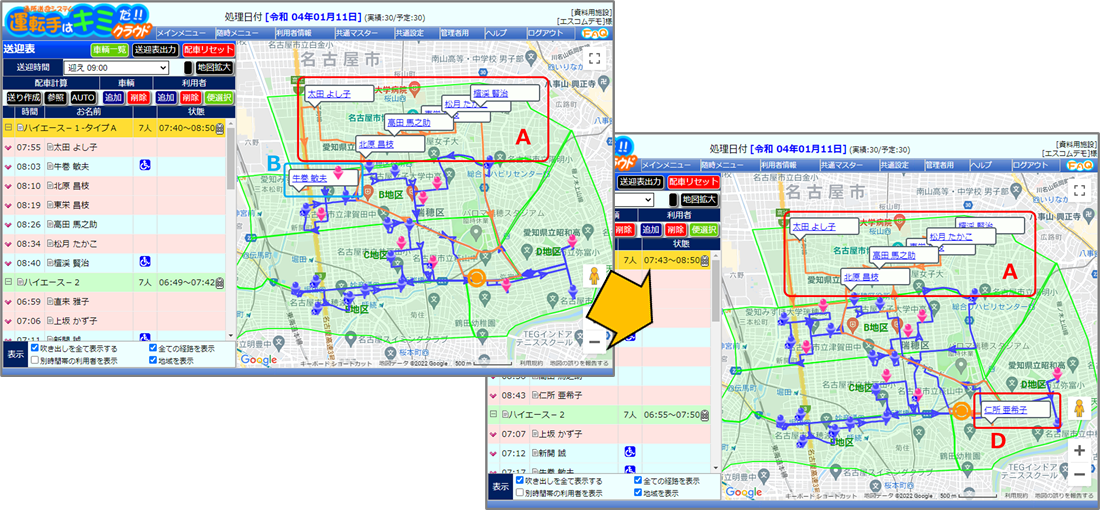
Task: Open the FAQ icon in the right window
Action: coord(1079,165)
